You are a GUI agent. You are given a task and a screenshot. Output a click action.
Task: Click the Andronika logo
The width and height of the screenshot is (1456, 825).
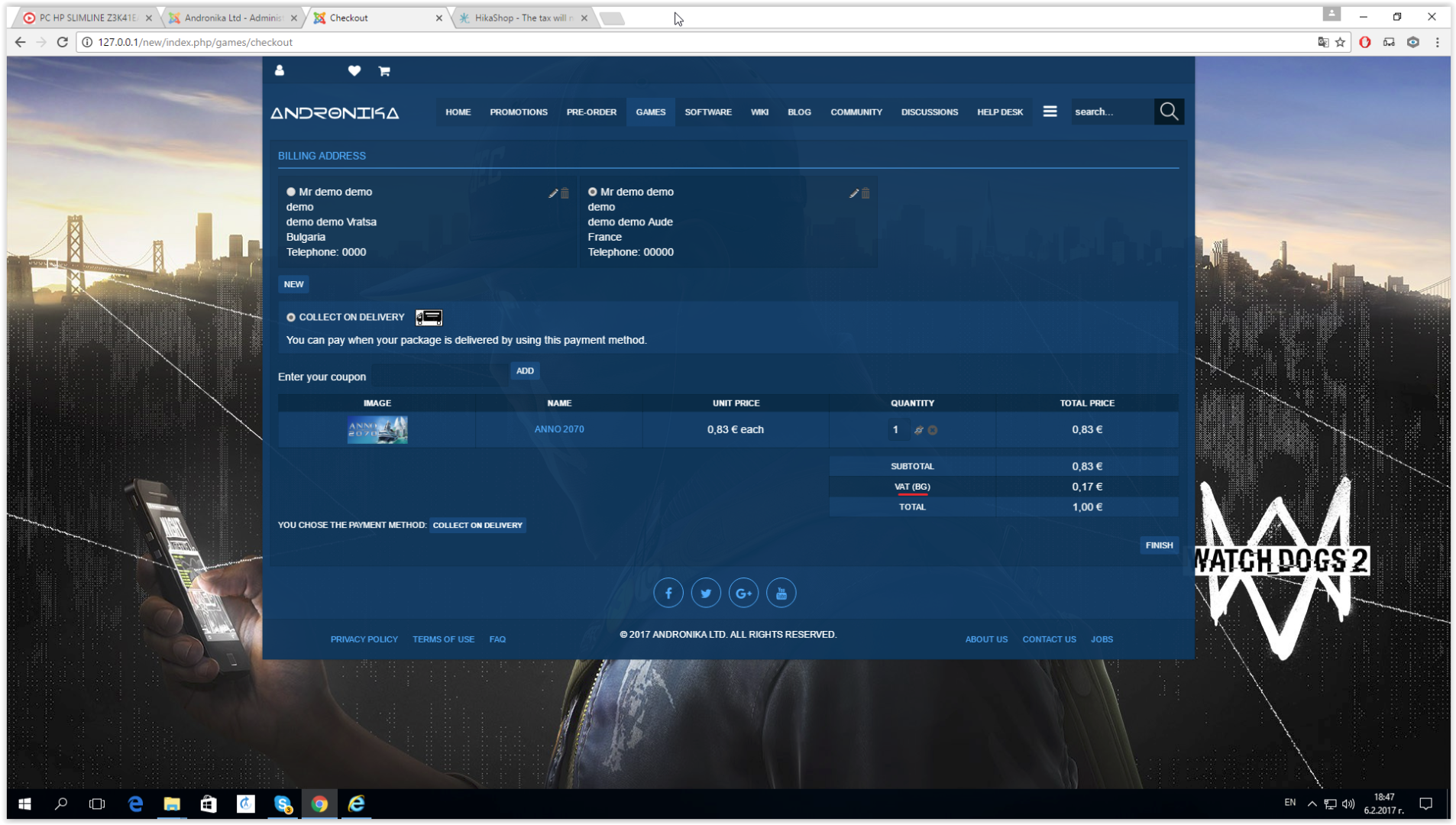pyautogui.click(x=335, y=113)
